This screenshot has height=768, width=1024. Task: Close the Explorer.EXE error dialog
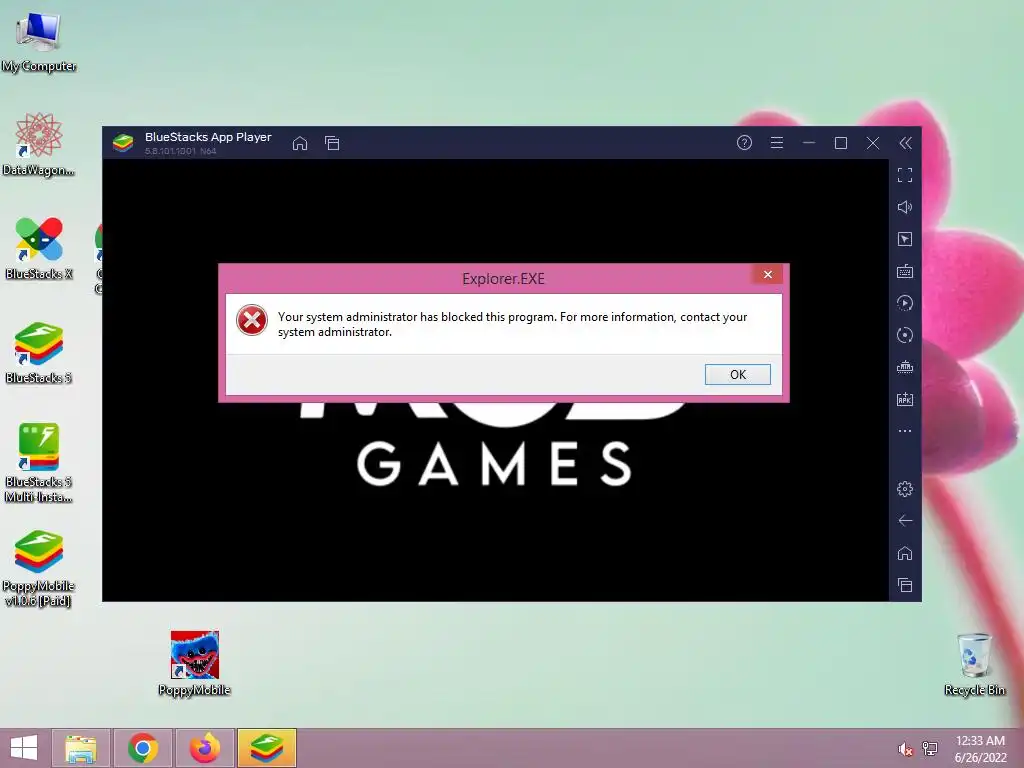click(x=767, y=274)
